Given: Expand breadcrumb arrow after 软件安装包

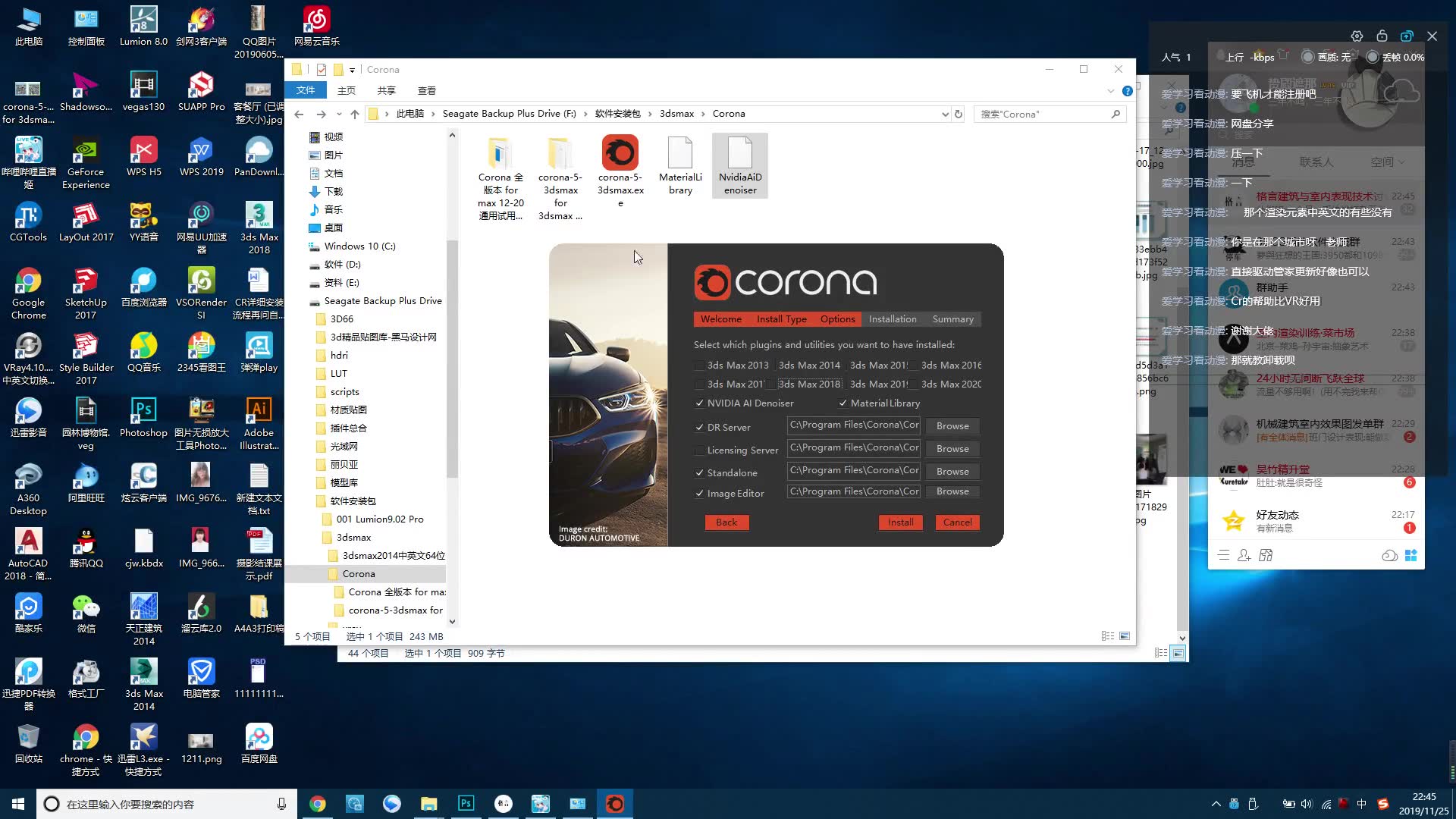Looking at the screenshot, I should point(650,114).
